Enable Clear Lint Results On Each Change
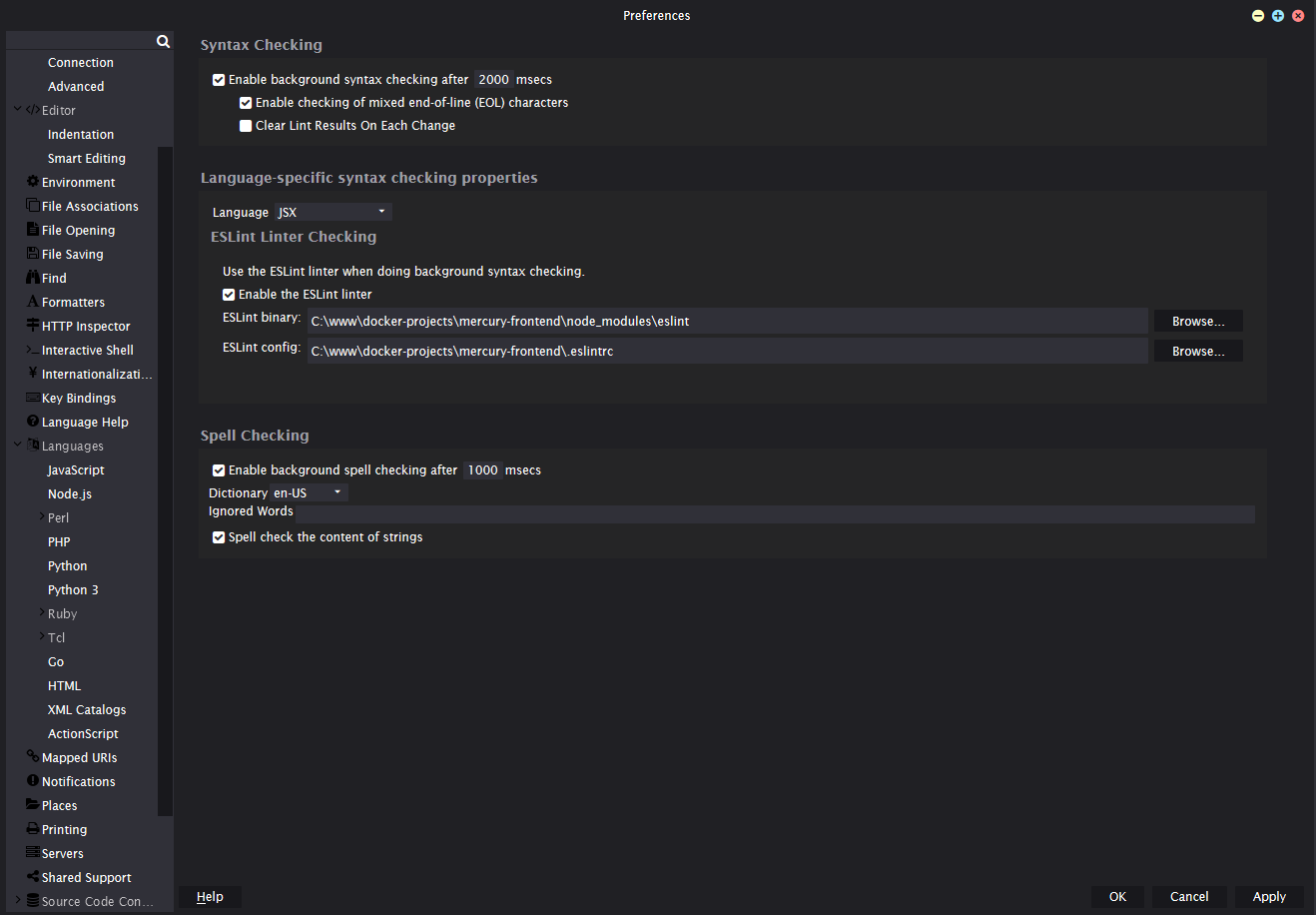The image size is (1316, 915). click(x=246, y=125)
